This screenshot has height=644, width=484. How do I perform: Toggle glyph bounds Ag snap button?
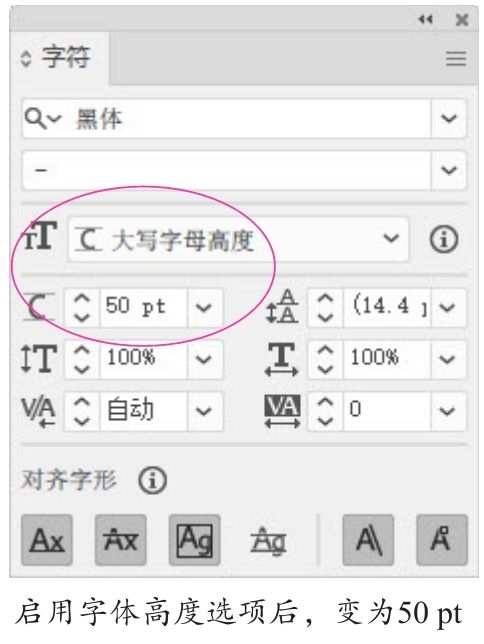tap(194, 540)
